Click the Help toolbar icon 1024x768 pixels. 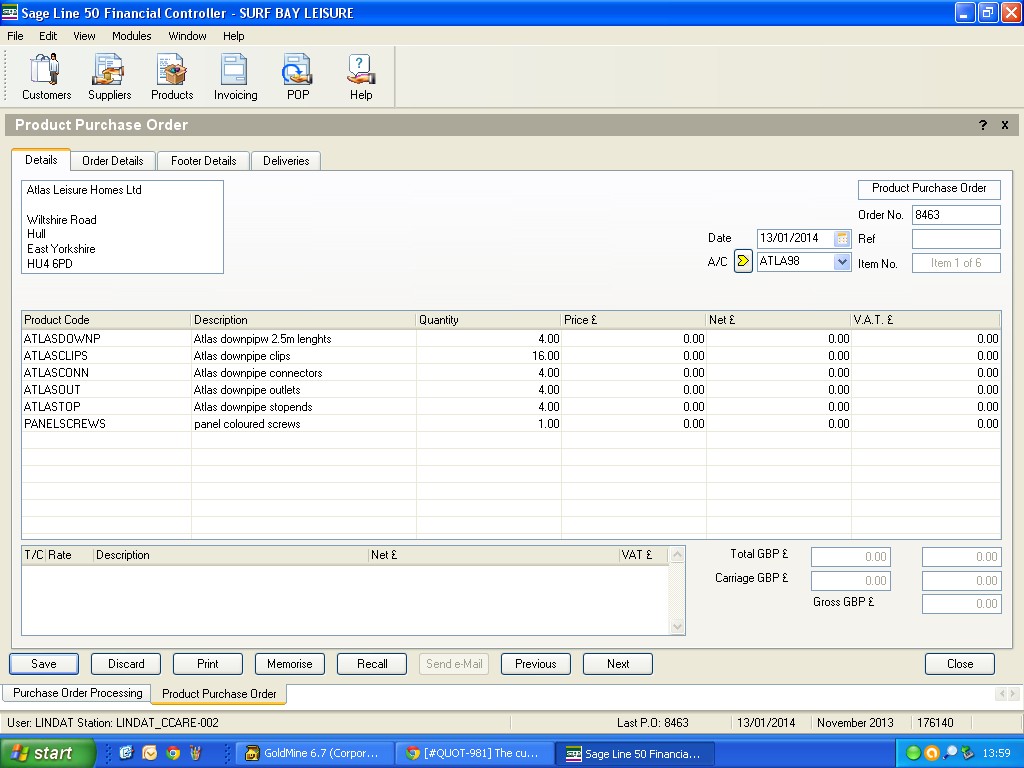tap(361, 77)
